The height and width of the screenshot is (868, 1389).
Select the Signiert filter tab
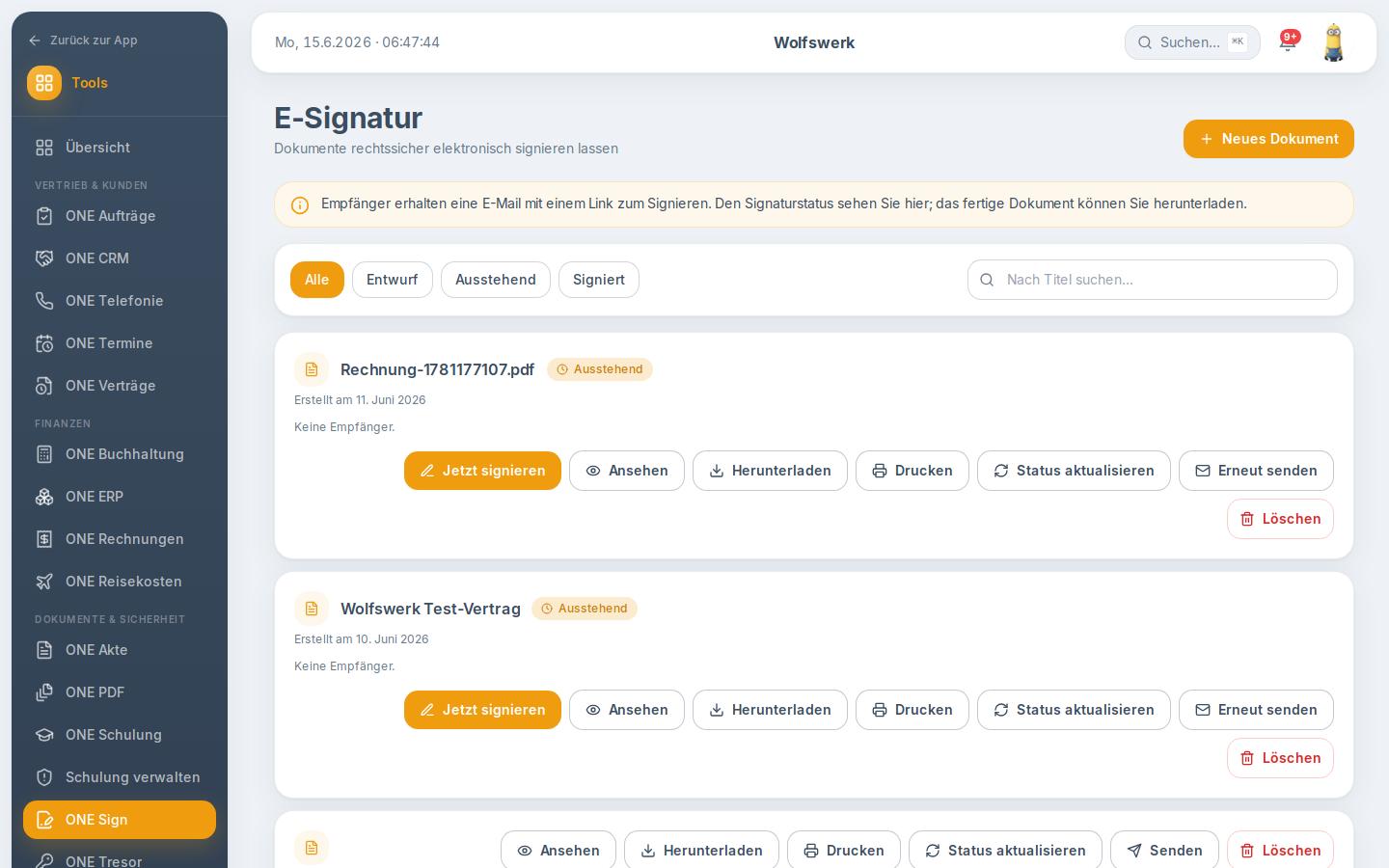[599, 280]
